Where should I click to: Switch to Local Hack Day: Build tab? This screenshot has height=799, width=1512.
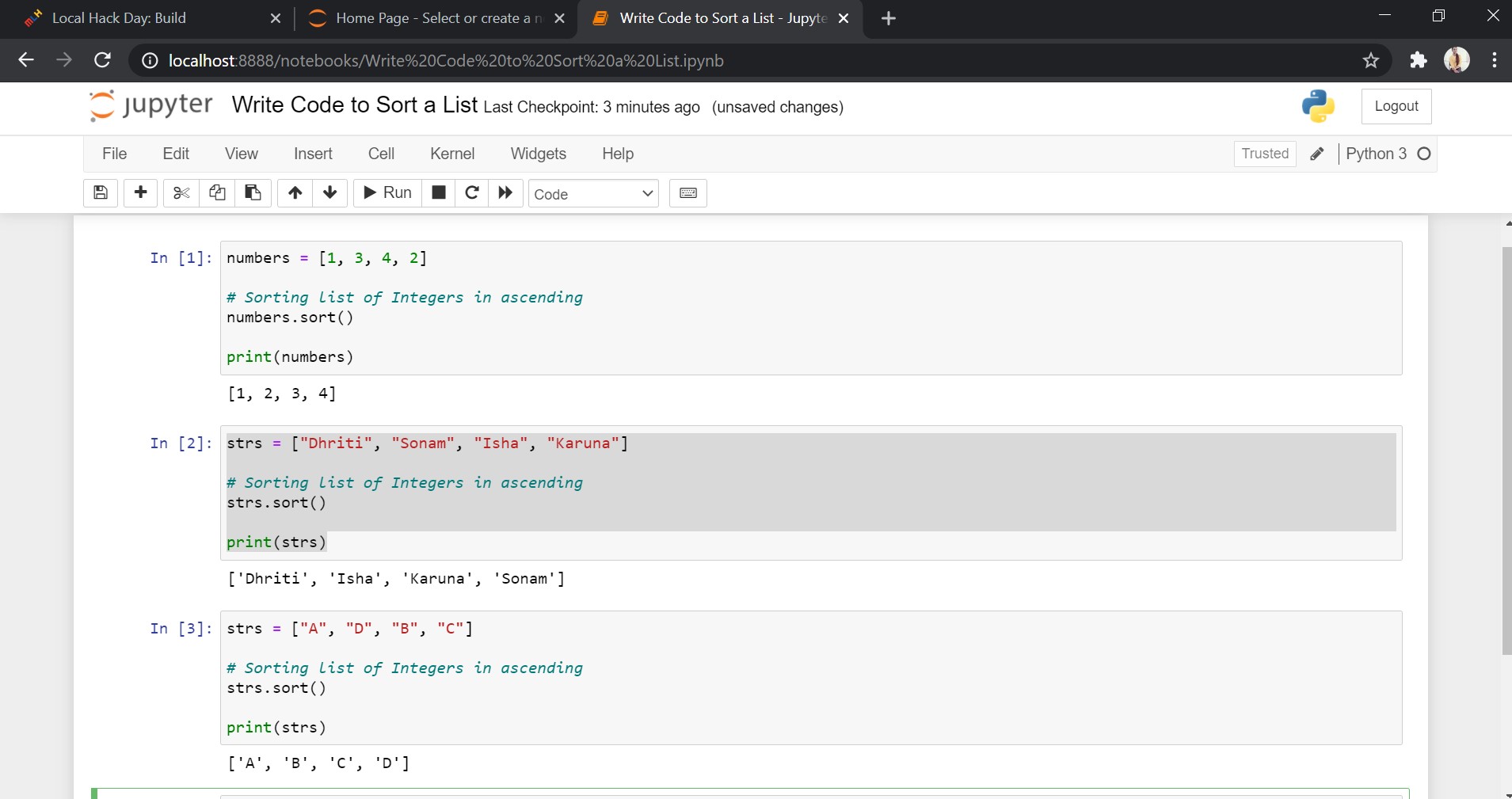pyautogui.click(x=119, y=18)
